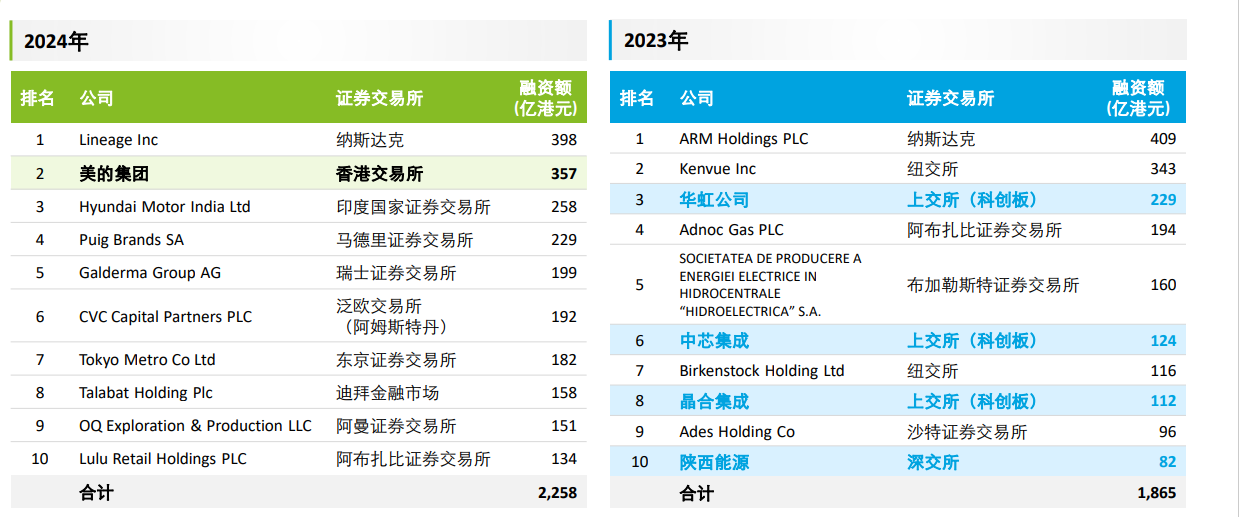Screen dimensions: 1239x517
Task: Click 纳斯达克 in ARM Holdings row
Action: pyautogui.click(x=941, y=139)
